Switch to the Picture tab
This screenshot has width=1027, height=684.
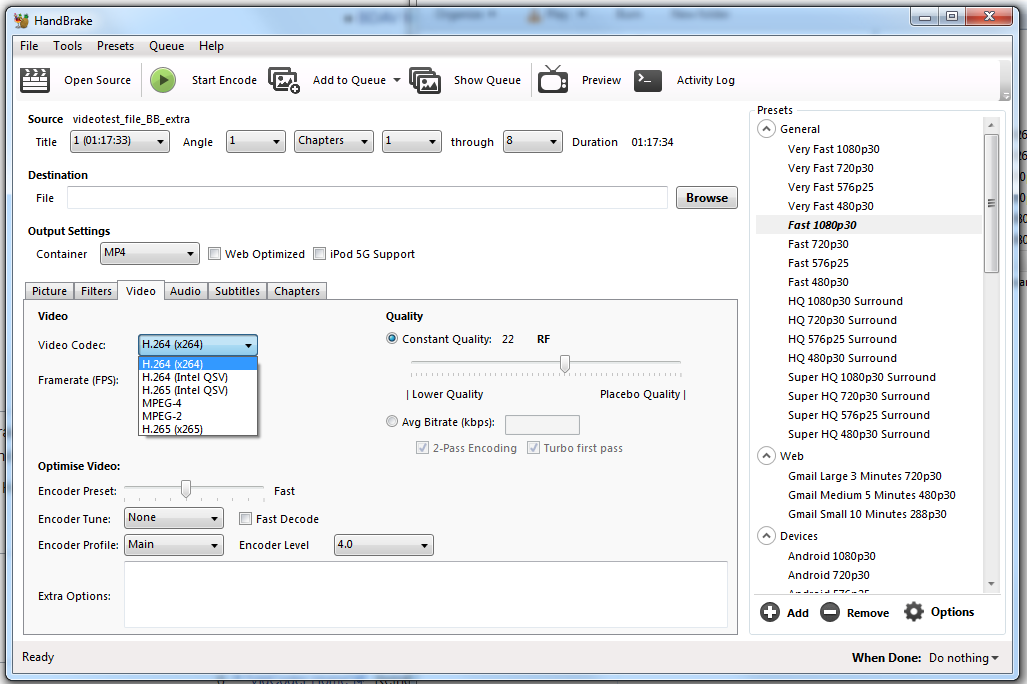coord(50,290)
